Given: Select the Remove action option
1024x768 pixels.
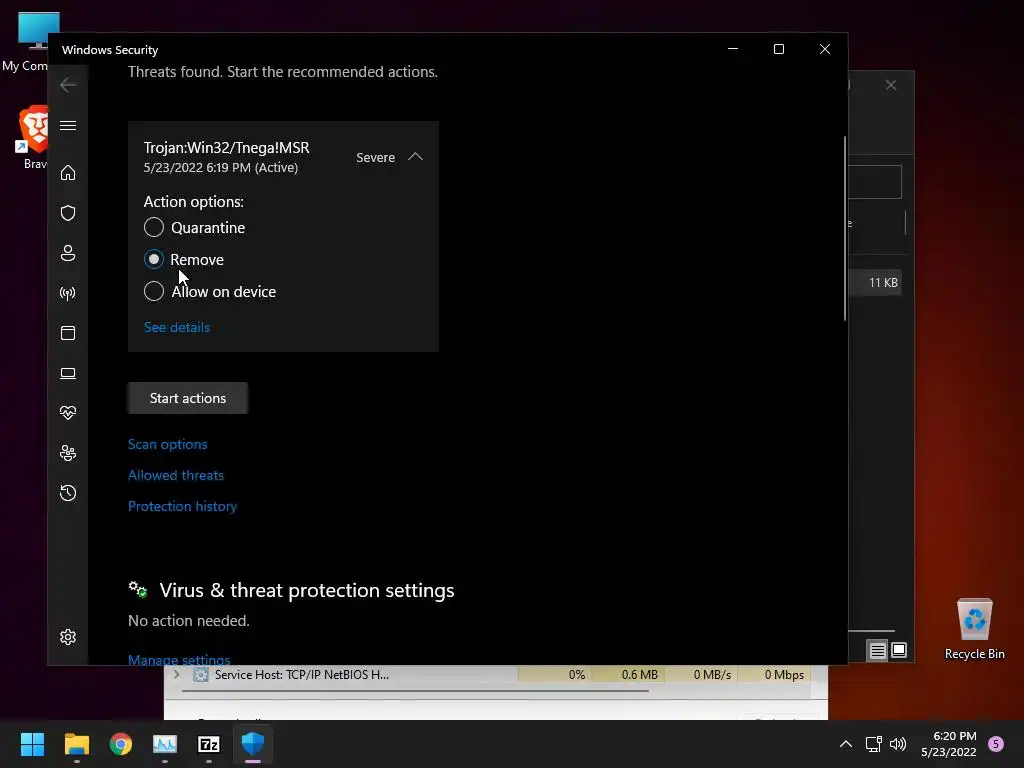Looking at the screenshot, I should click(x=184, y=259).
